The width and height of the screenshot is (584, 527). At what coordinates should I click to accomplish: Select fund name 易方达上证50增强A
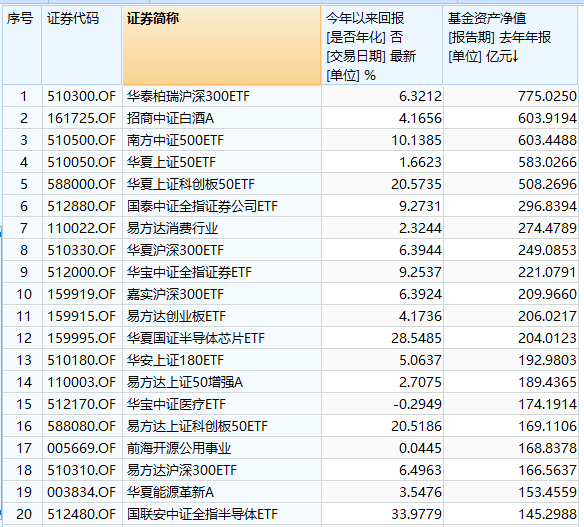click(x=185, y=382)
